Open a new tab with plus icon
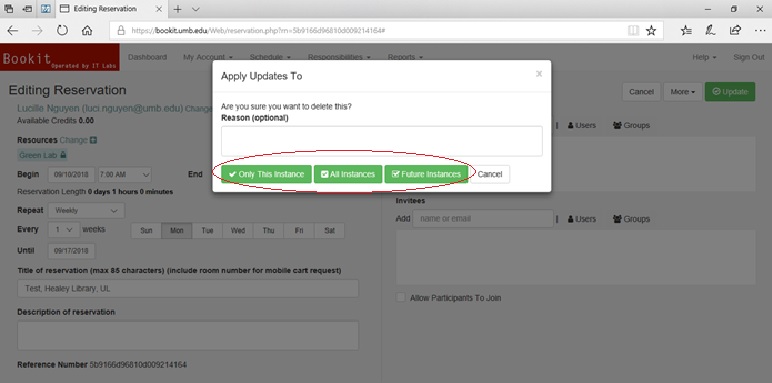This screenshot has height=383, width=772. [178, 9]
